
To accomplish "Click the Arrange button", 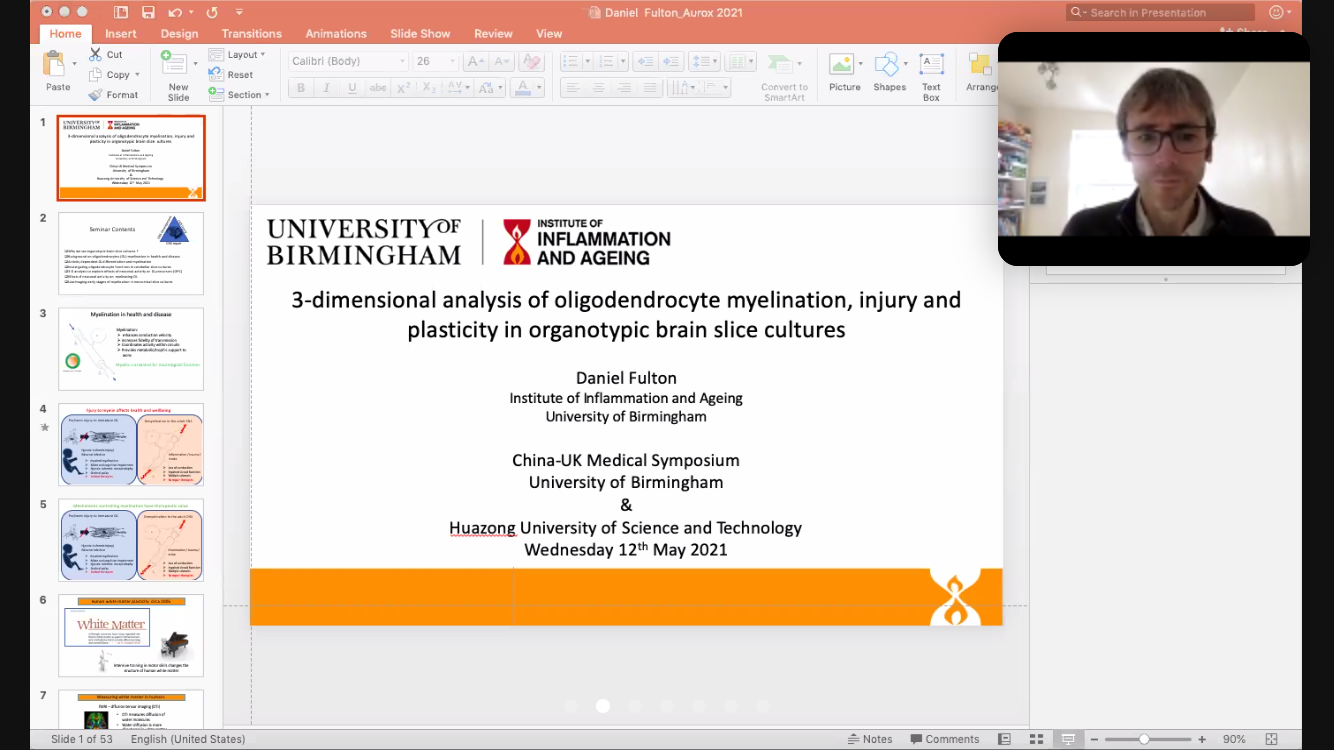I will coord(981,74).
